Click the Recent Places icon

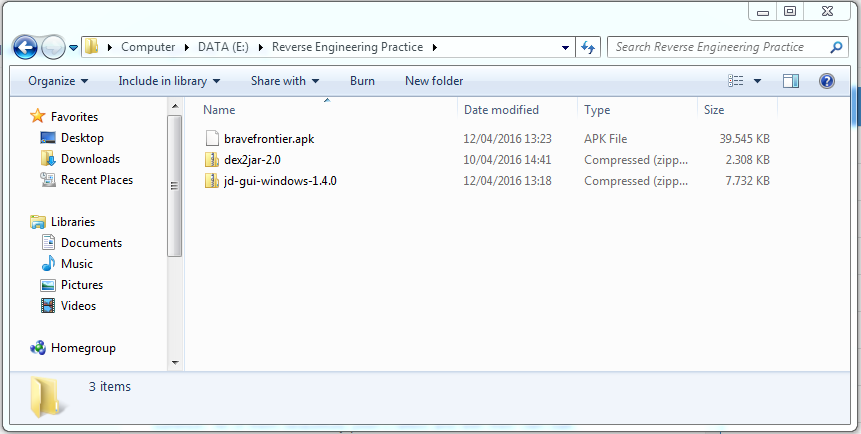tap(48, 180)
